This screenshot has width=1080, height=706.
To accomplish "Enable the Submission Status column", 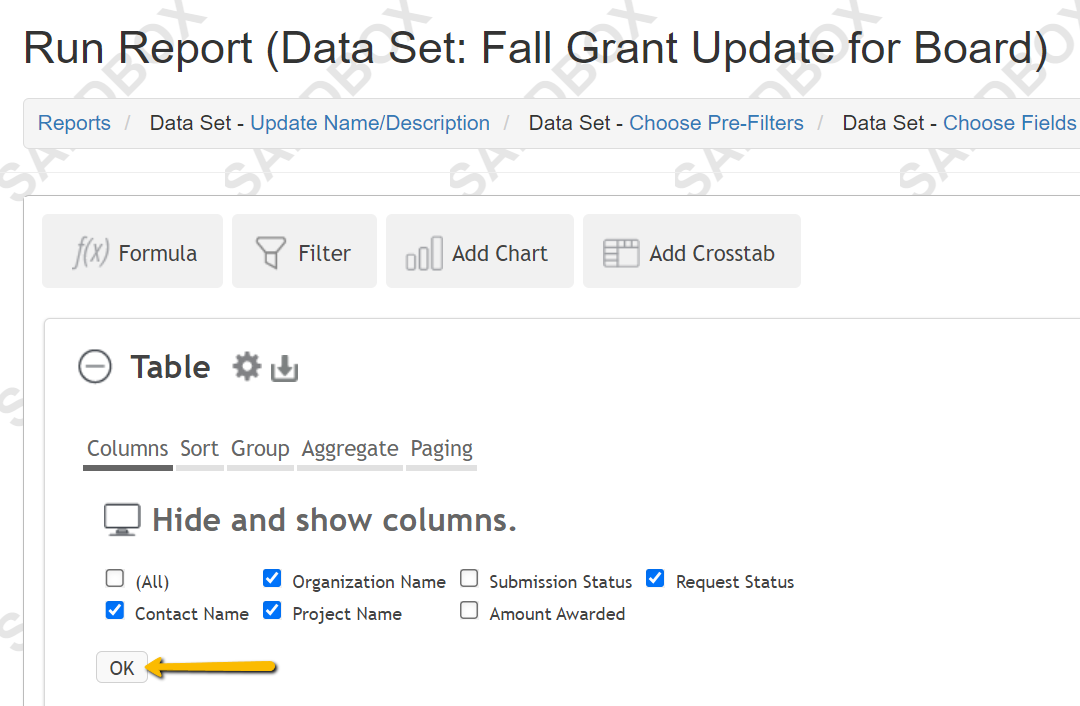I will [x=469, y=578].
